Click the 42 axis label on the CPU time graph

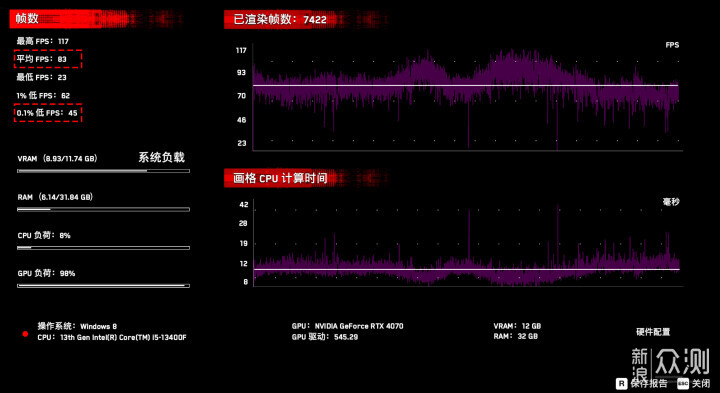pos(243,205)
